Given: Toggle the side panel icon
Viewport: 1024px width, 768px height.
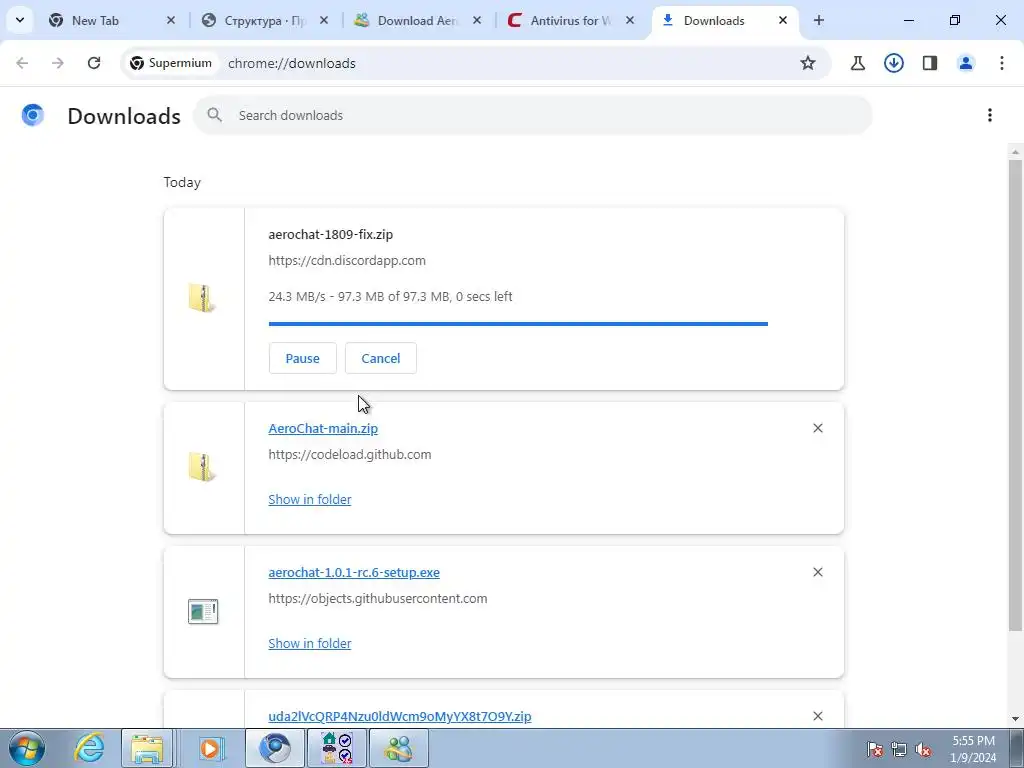Looking at the screenshot, I should pyautogui.click(x=930, y=63).
